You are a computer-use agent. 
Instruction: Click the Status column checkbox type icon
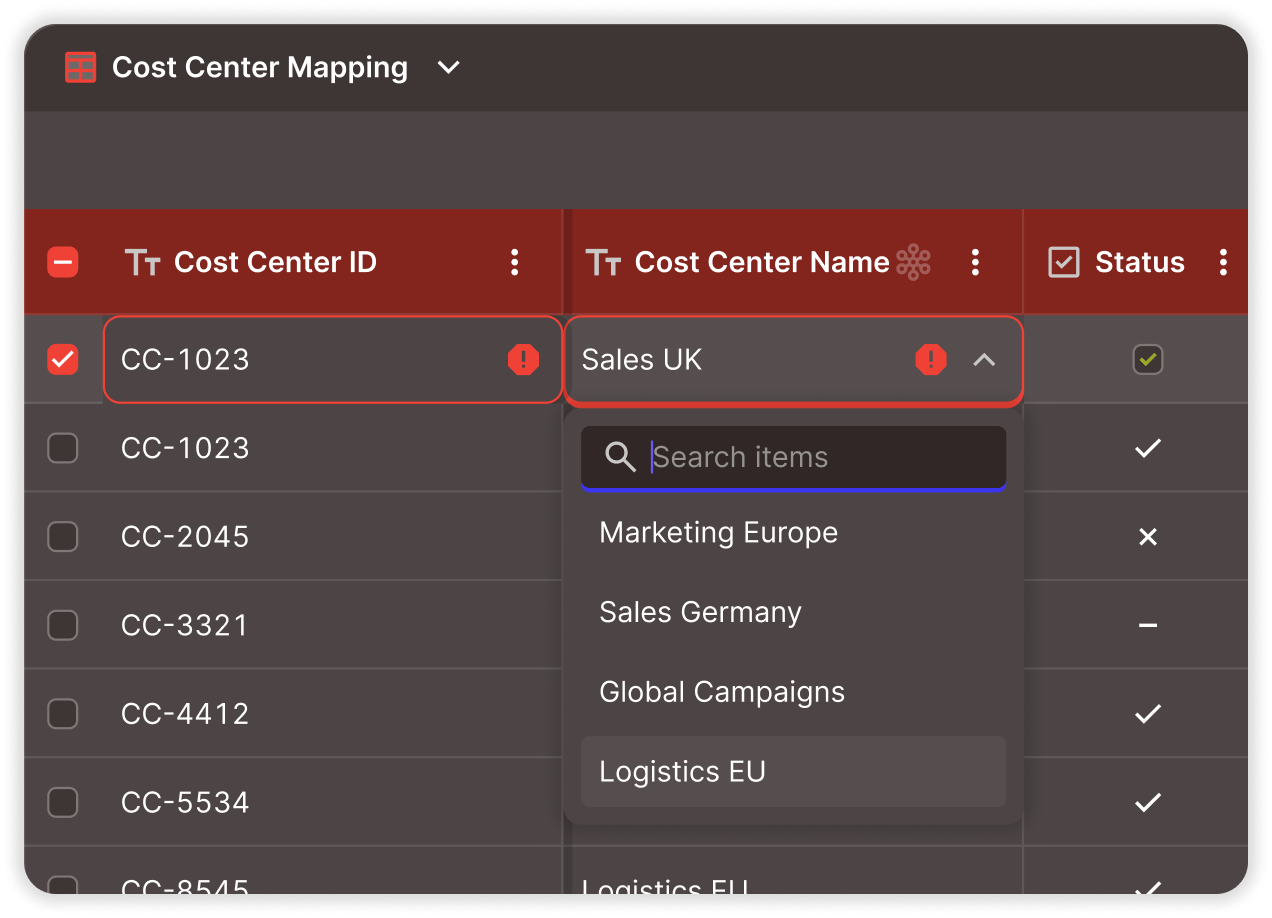(x=1063, y=263)
